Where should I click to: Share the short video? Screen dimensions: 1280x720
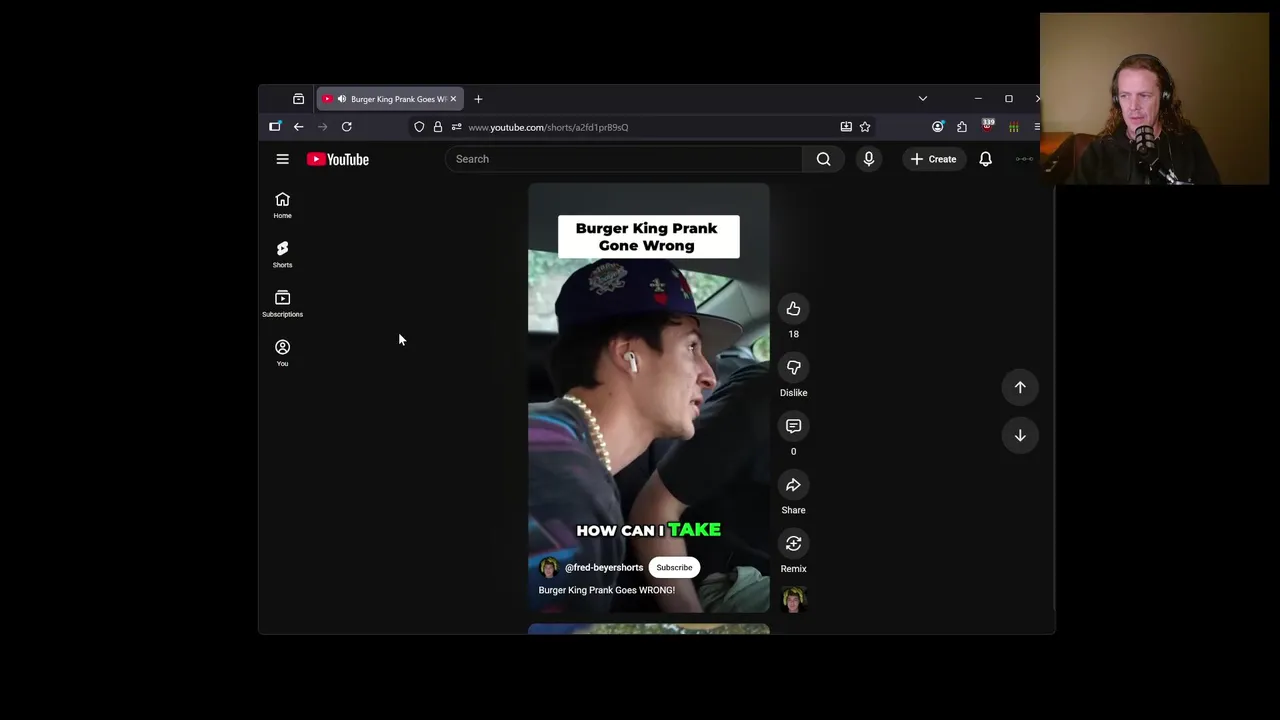[x=793, y=485]
